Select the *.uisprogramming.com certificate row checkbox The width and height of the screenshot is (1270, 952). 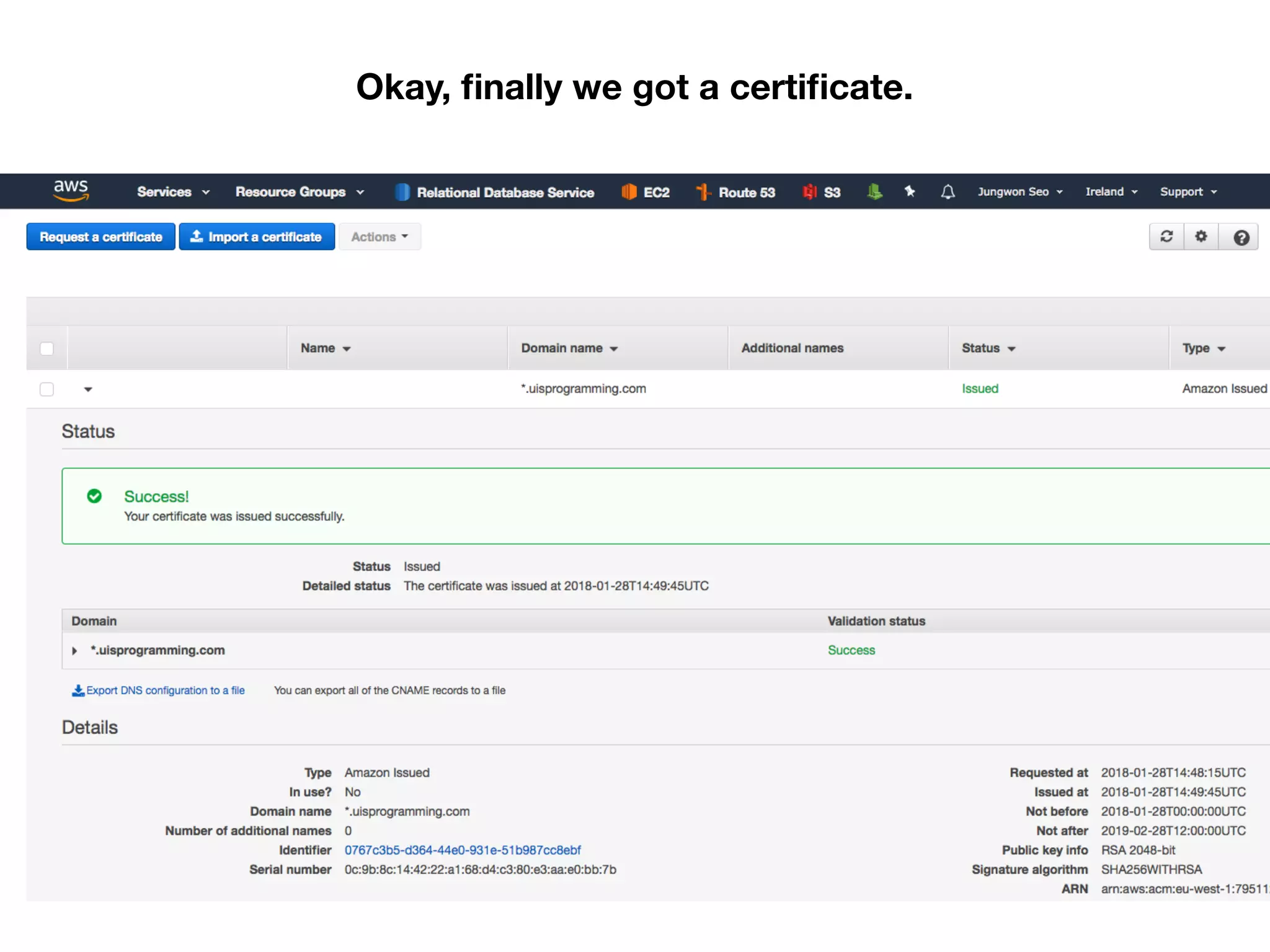click(47, 389)
